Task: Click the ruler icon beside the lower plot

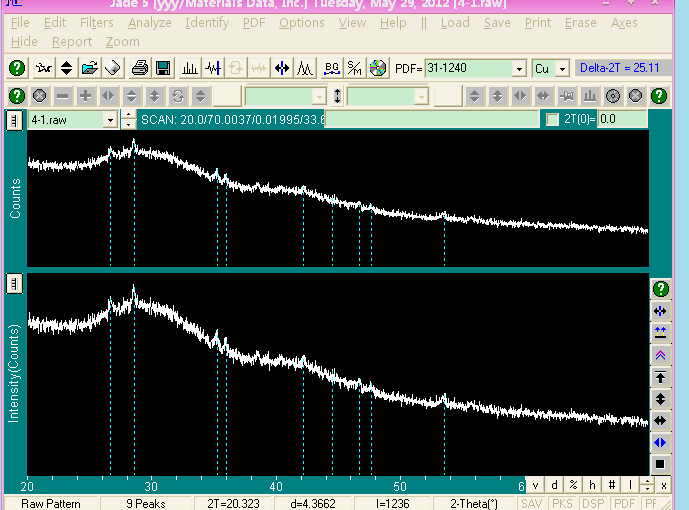Action: tap(14, 284)
